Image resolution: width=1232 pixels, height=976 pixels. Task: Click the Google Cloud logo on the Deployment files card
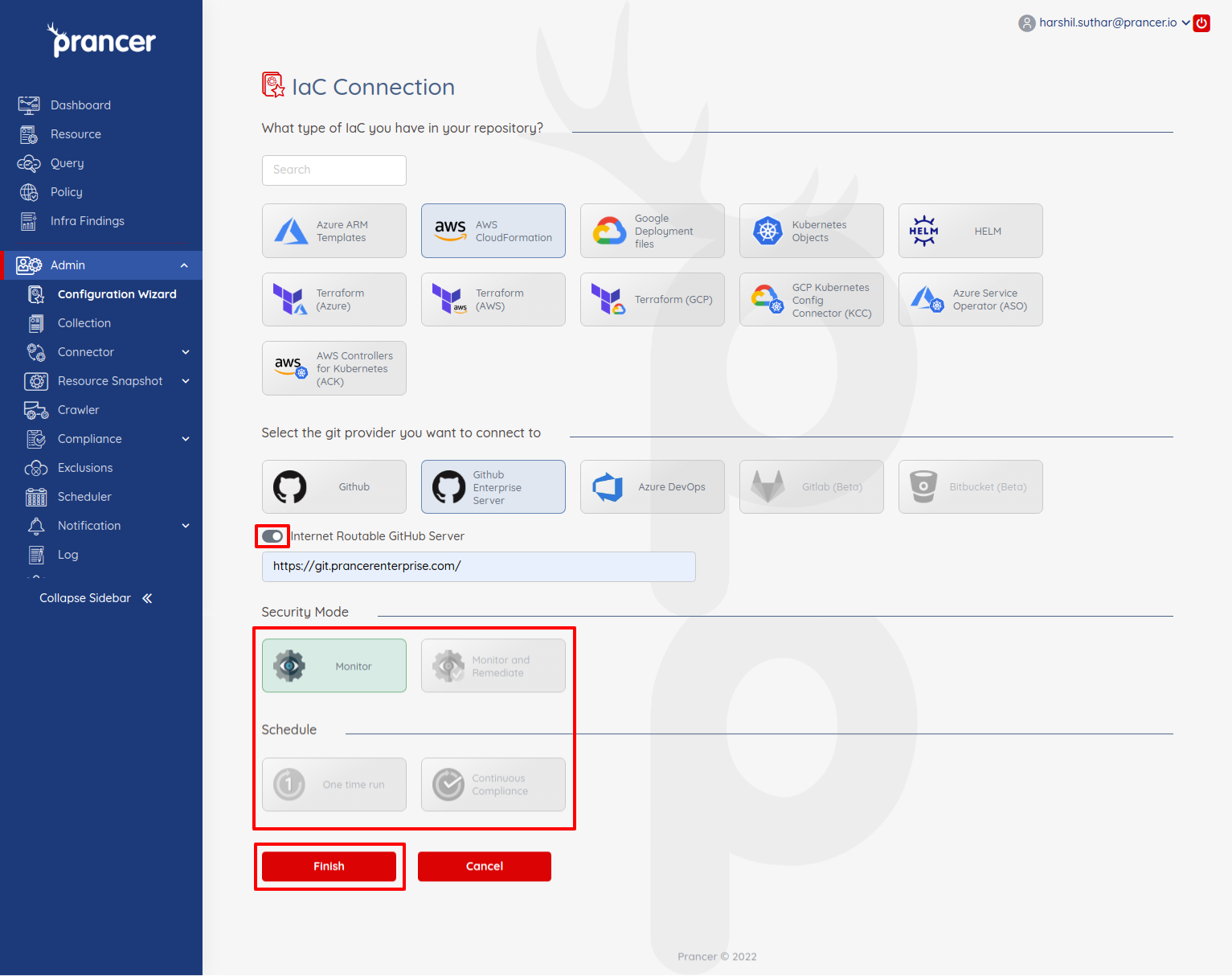[x=609, y=232]
